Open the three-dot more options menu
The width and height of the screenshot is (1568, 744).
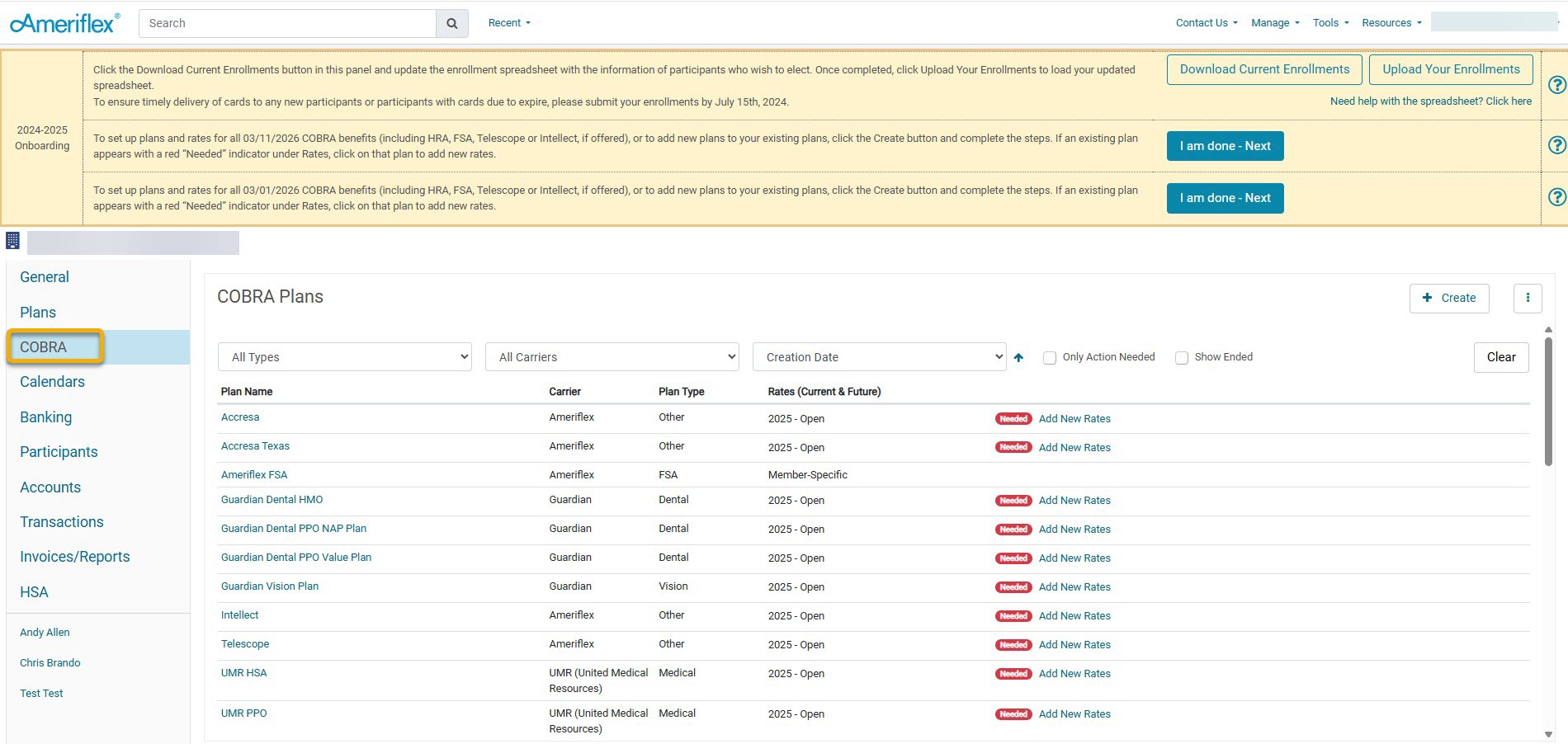[x=1528, y=298]
